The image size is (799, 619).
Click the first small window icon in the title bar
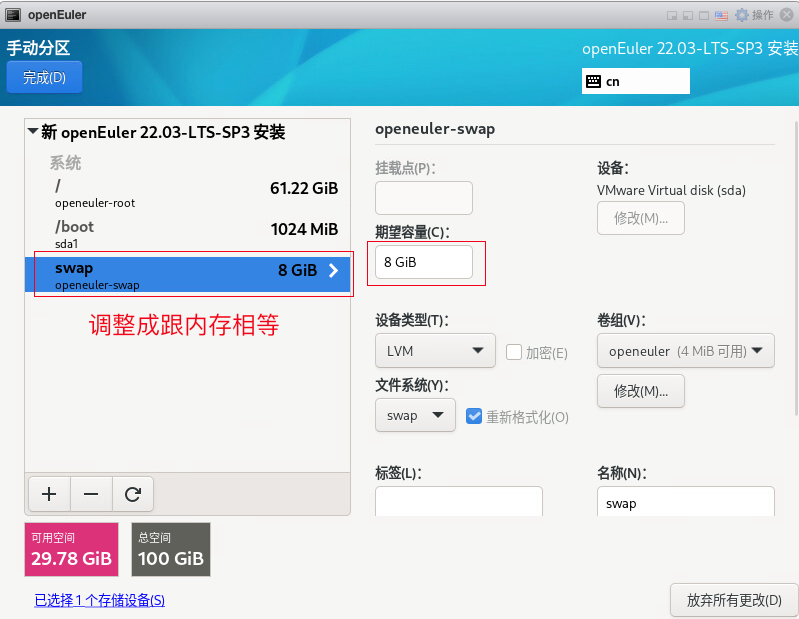point(672,16)
